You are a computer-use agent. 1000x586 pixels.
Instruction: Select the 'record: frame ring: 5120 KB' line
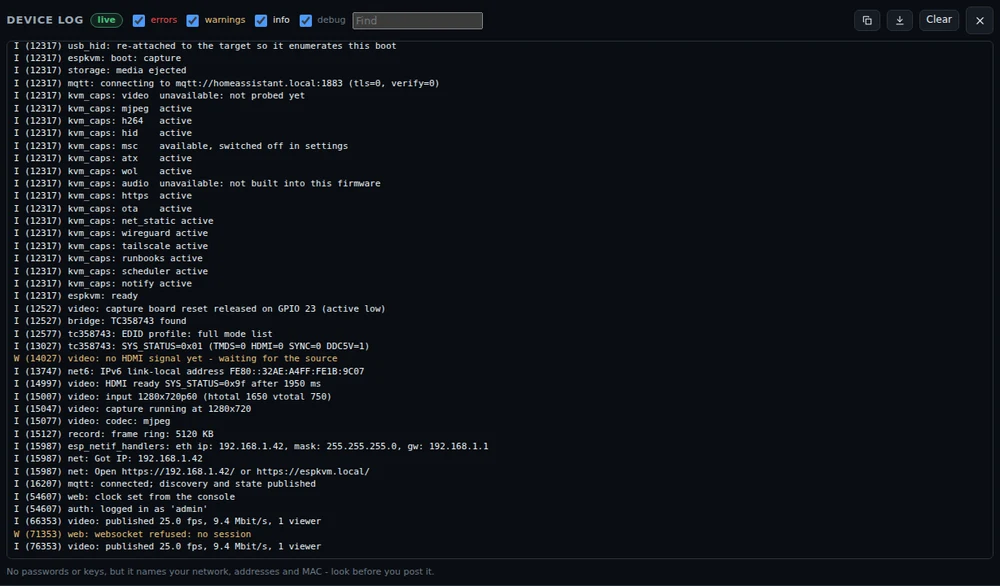pyautogui.click(x=114, y=434)
